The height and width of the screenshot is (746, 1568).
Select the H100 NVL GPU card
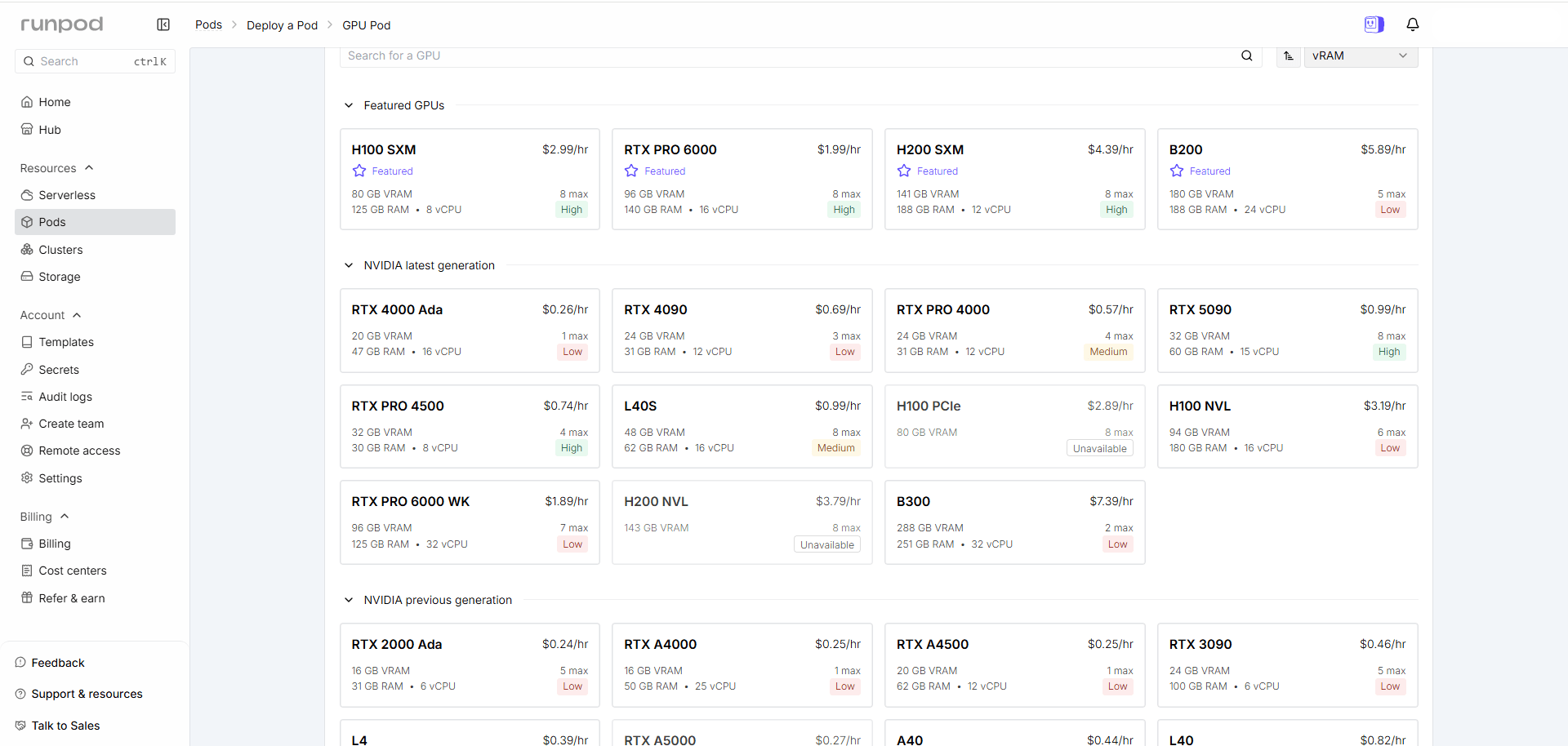tap(1287, 426)
